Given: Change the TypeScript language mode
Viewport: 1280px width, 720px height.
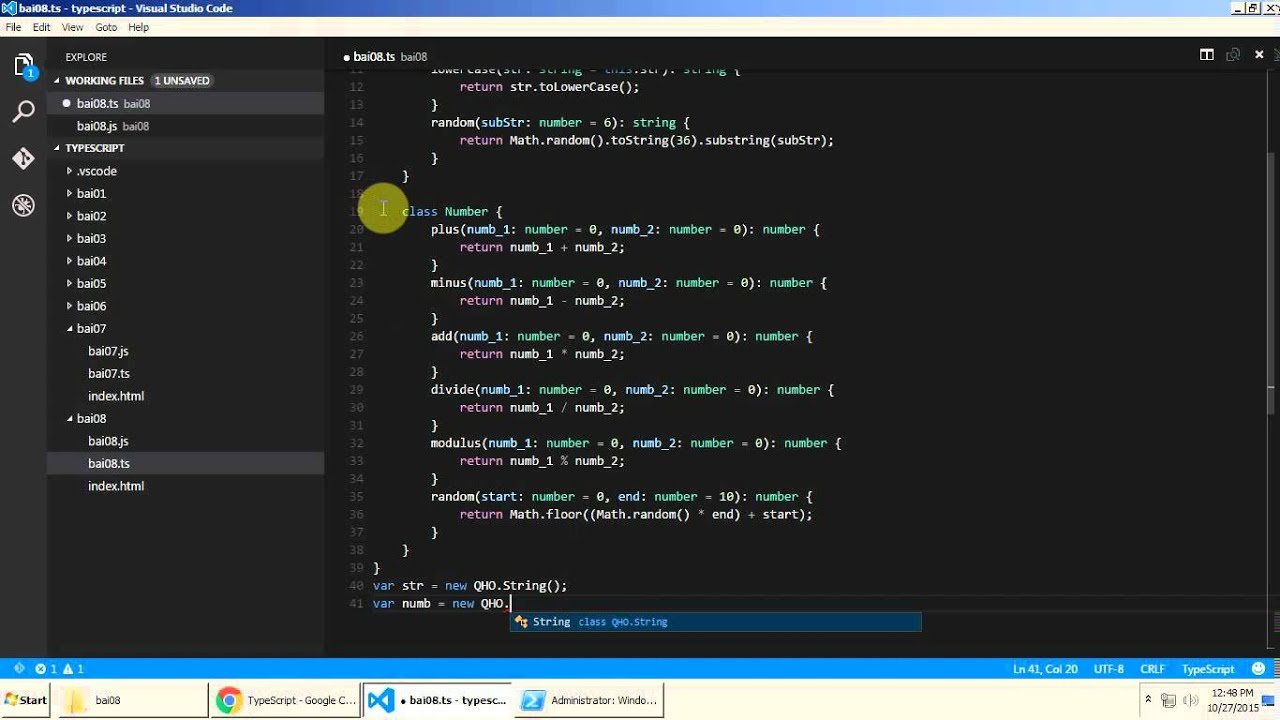Looking at the screenshot, I should click(x=1208, y=669).
